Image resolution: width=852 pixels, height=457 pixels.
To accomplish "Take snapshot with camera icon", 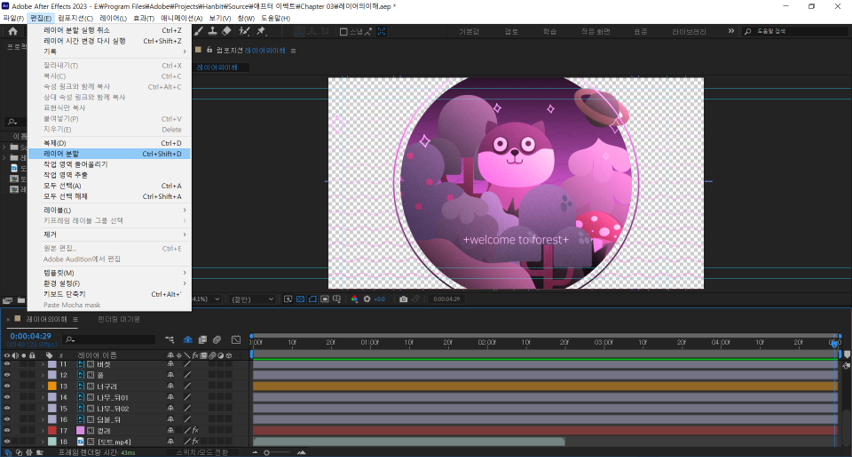I will coord(403,299).
